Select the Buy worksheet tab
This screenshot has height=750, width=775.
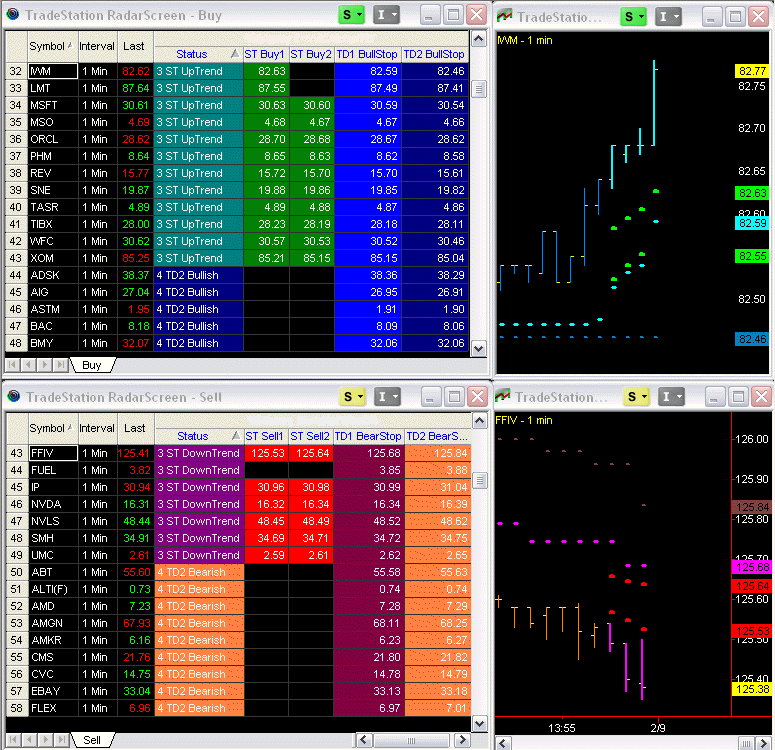pos(92,365)
